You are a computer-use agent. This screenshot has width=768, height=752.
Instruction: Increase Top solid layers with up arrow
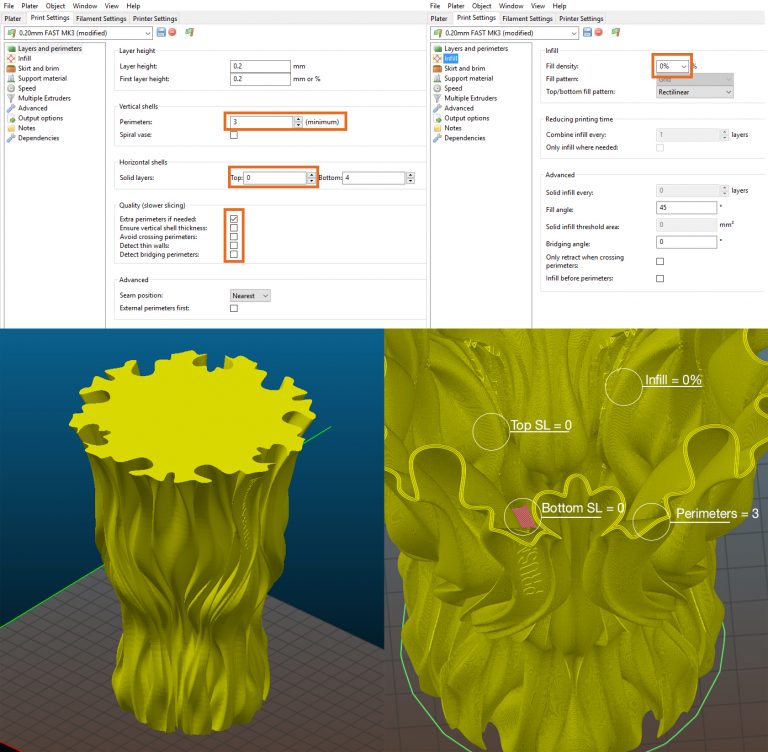point(311,175)
